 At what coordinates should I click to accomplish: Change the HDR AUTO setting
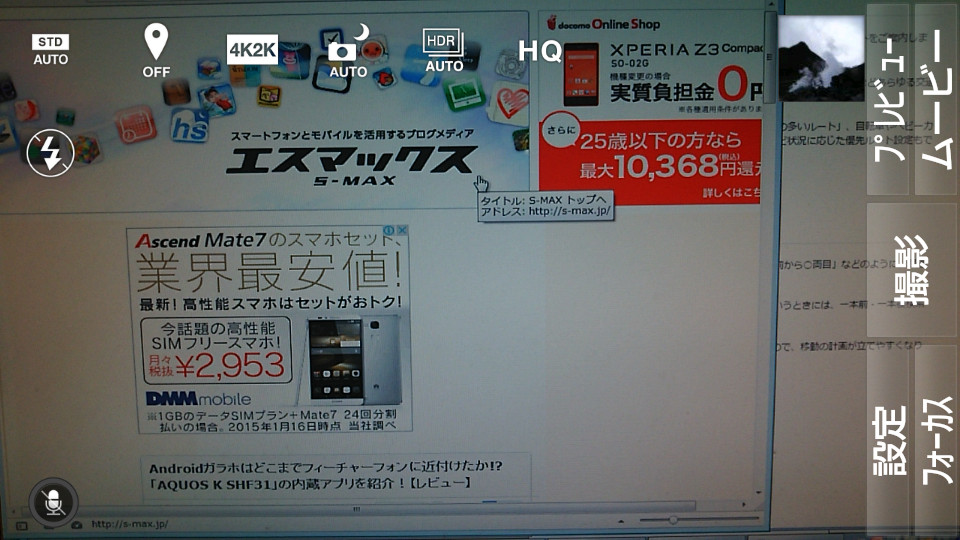pos(444,50)
